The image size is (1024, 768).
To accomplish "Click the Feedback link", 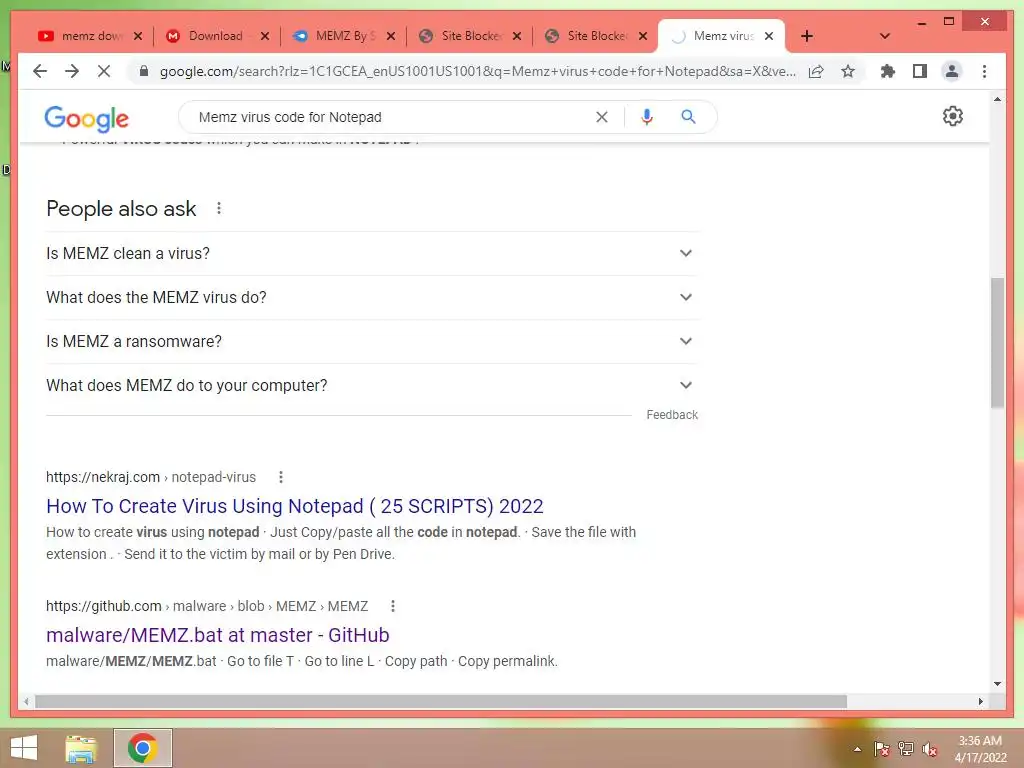I will 672,415.
